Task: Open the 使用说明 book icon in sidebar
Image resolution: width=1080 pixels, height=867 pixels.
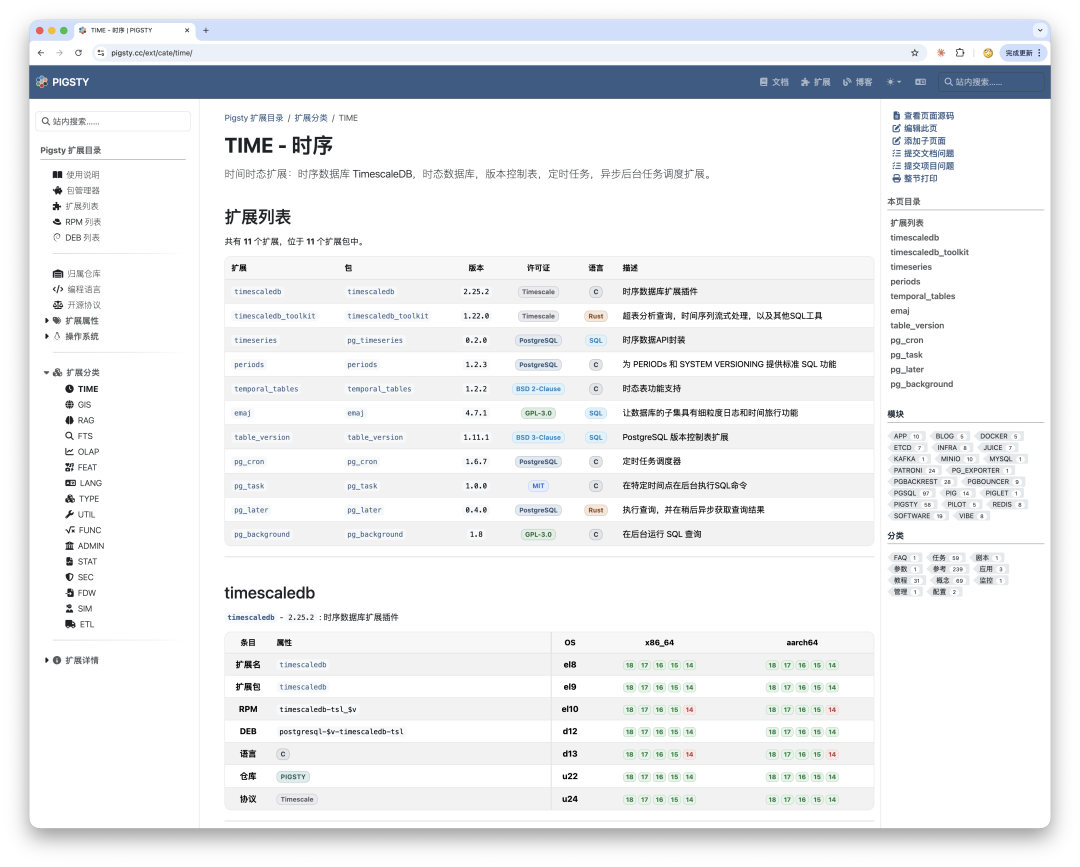Action: tap(58, 175)
